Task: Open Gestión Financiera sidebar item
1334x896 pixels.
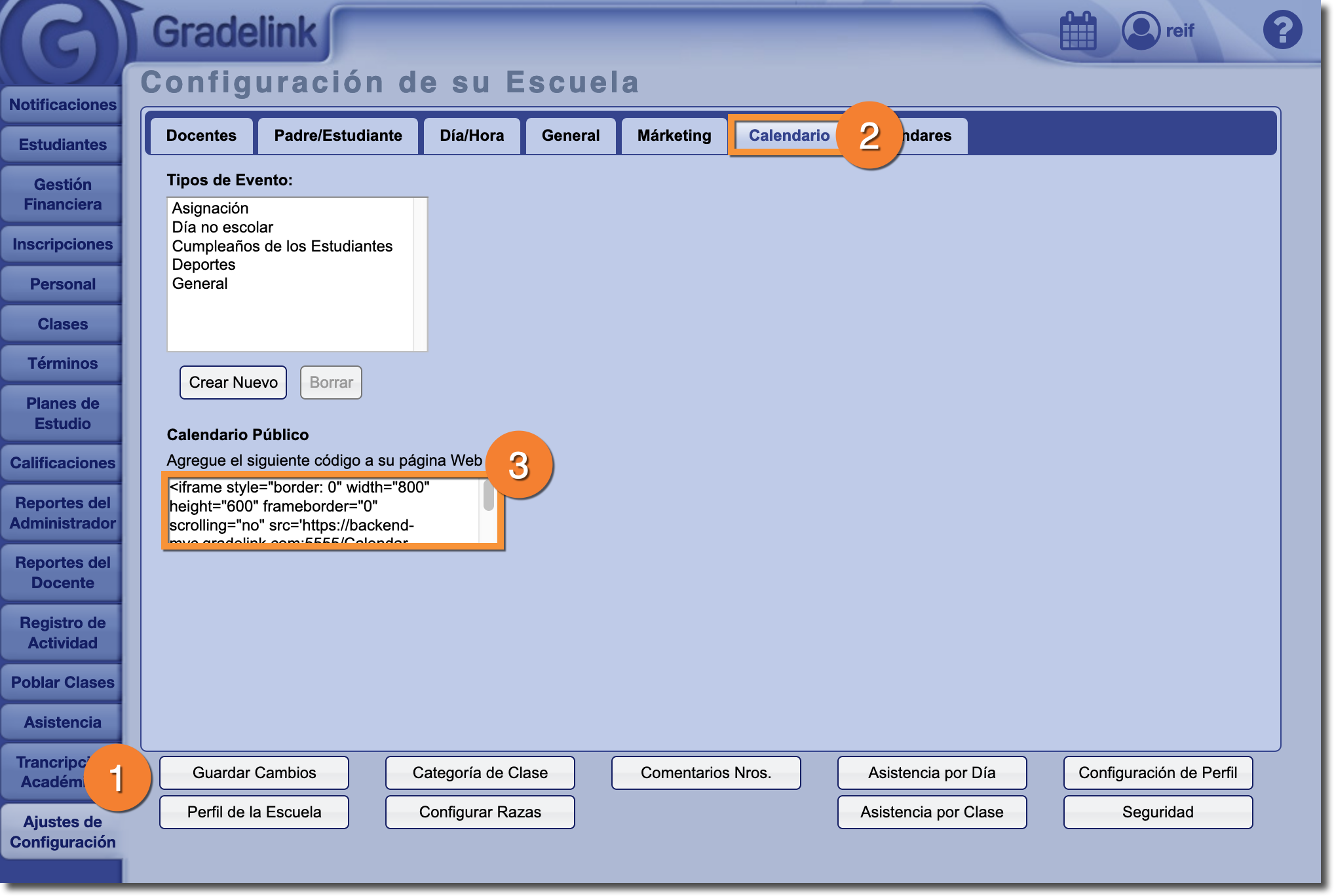Action: click(62, 195)
